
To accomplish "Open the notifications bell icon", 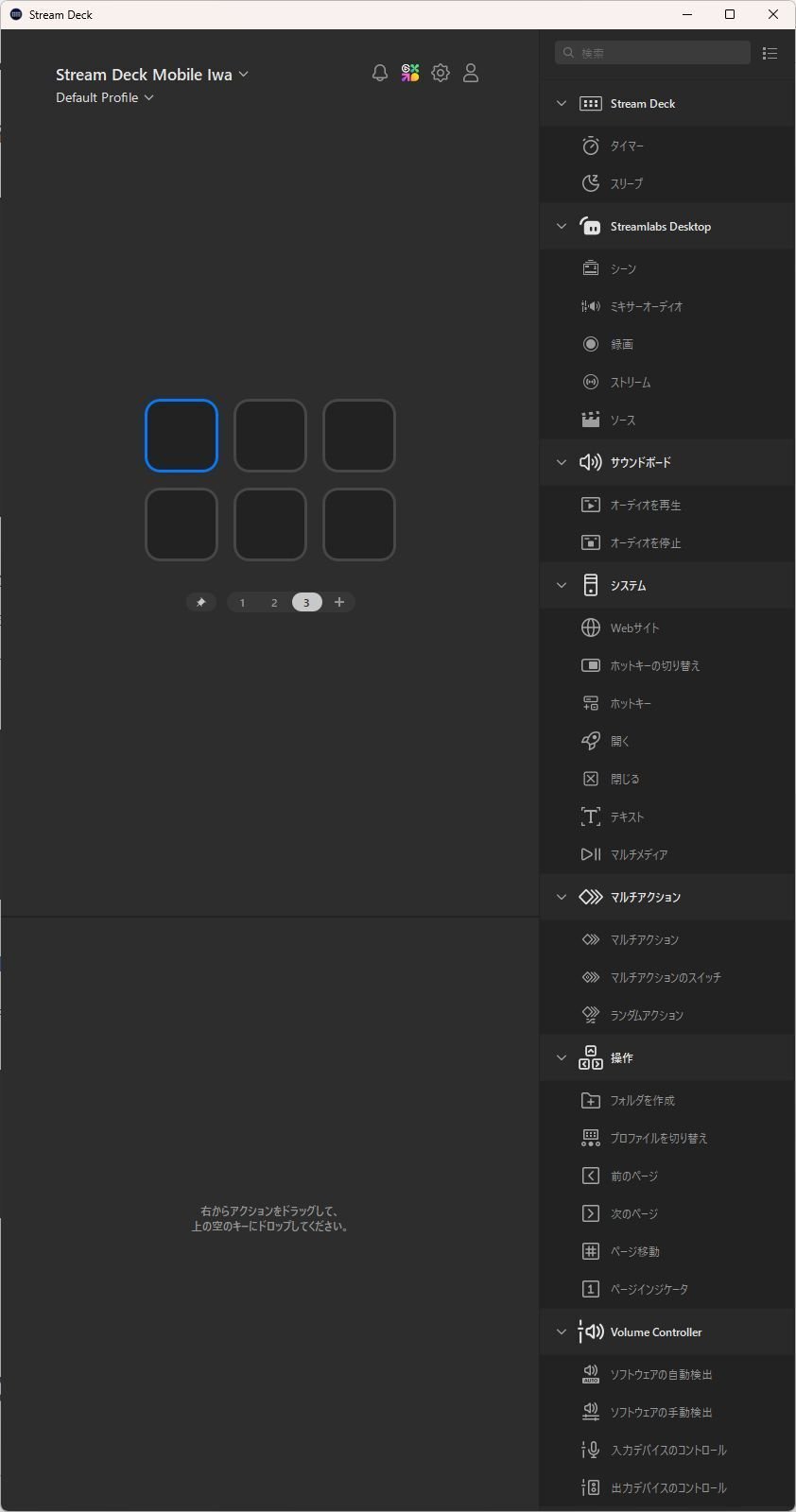I will tap(380, 73).
